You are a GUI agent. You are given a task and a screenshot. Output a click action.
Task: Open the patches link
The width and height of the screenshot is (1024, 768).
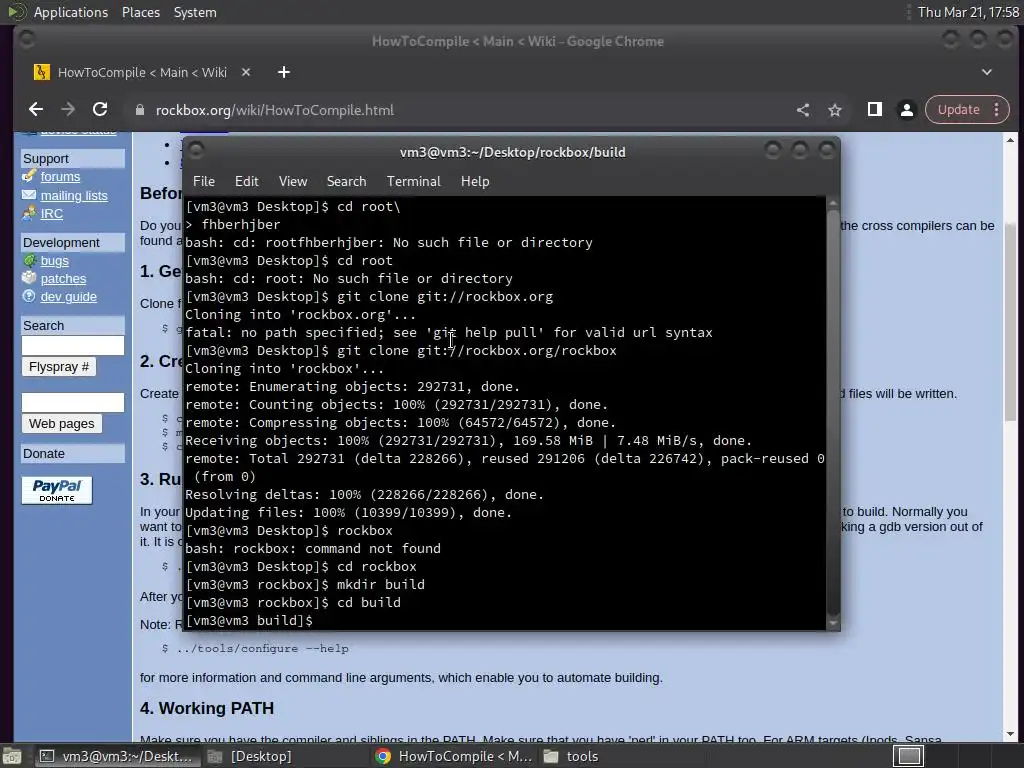point(63,279)
